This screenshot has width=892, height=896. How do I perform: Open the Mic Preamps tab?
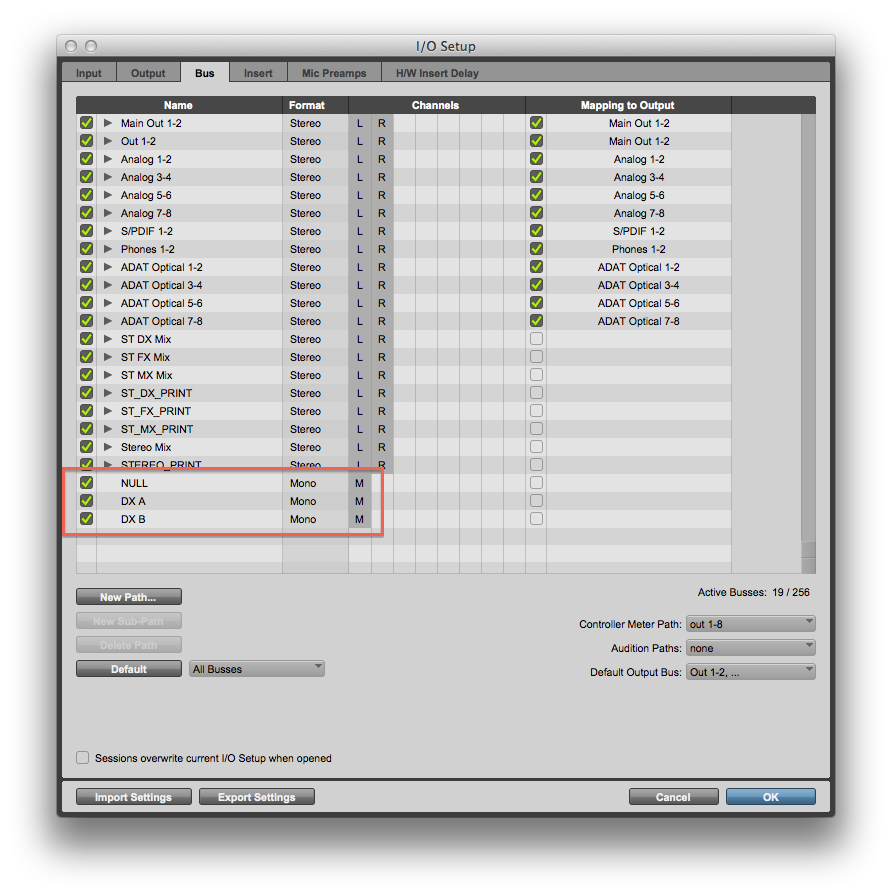pyautogui.click(x=334, y=73)
